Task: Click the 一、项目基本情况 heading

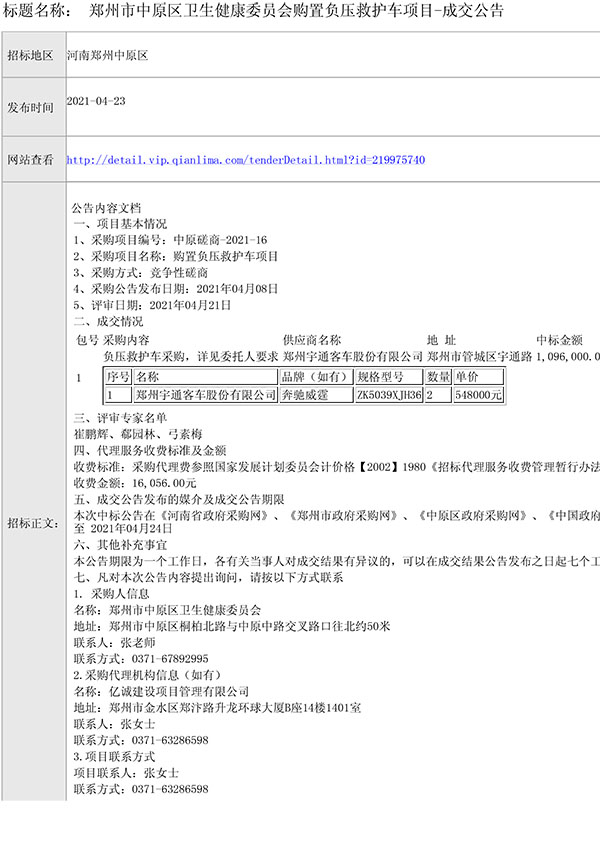Action: 120,224
